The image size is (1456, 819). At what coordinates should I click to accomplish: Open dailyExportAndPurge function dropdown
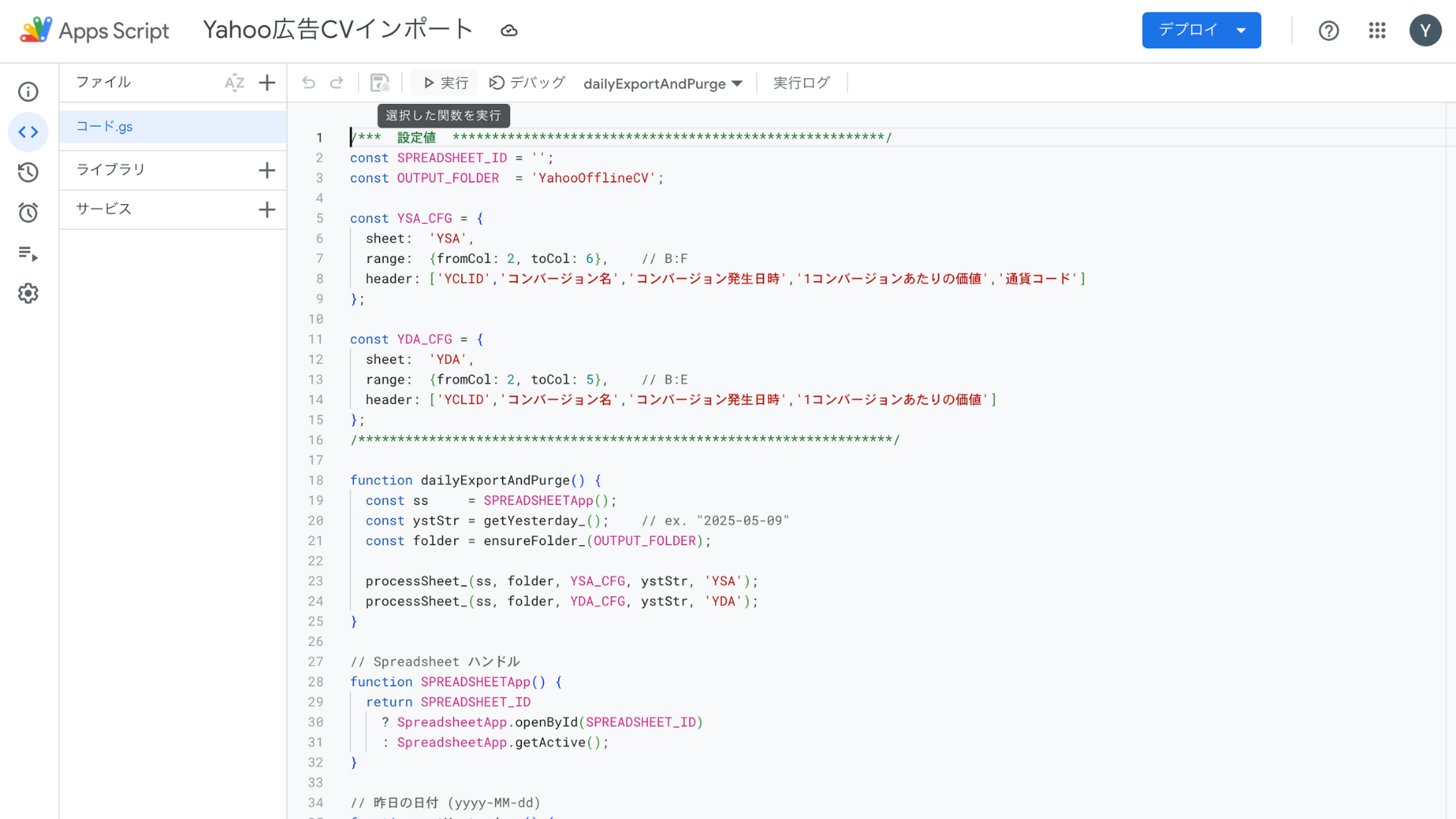click(x=663, y=83)
